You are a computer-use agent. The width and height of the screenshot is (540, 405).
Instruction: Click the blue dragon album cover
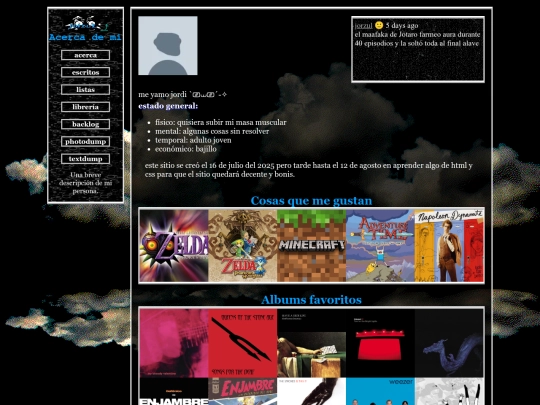click(x=449, y=343)
